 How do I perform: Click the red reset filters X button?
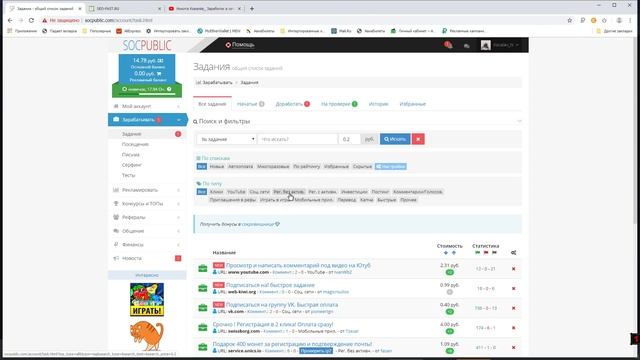tap(418, 139)
